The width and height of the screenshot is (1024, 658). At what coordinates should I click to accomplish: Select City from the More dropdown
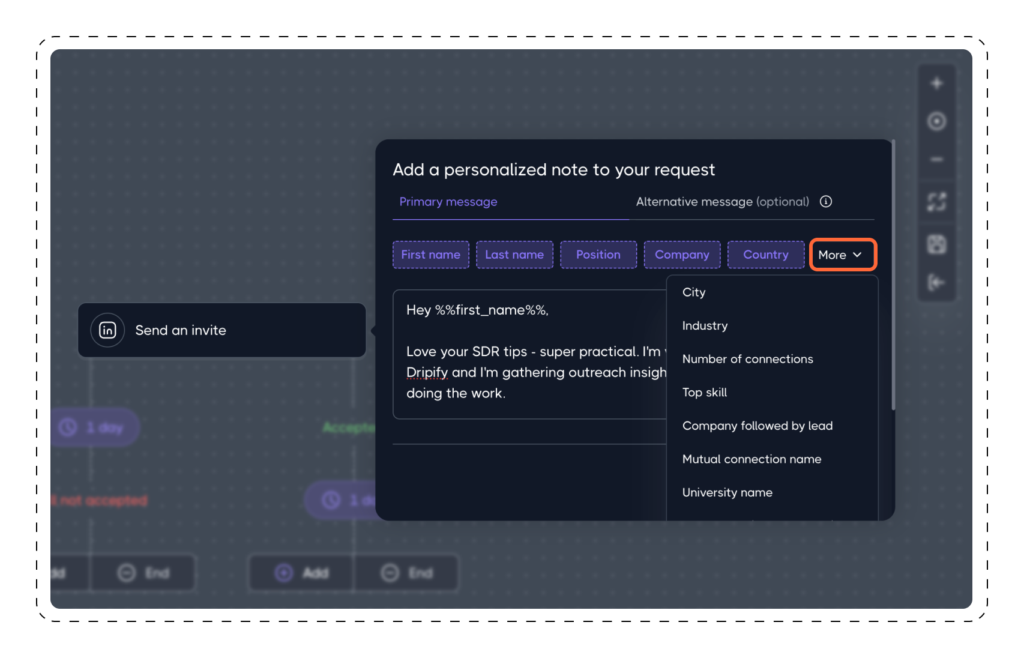(x=694, y=292)
